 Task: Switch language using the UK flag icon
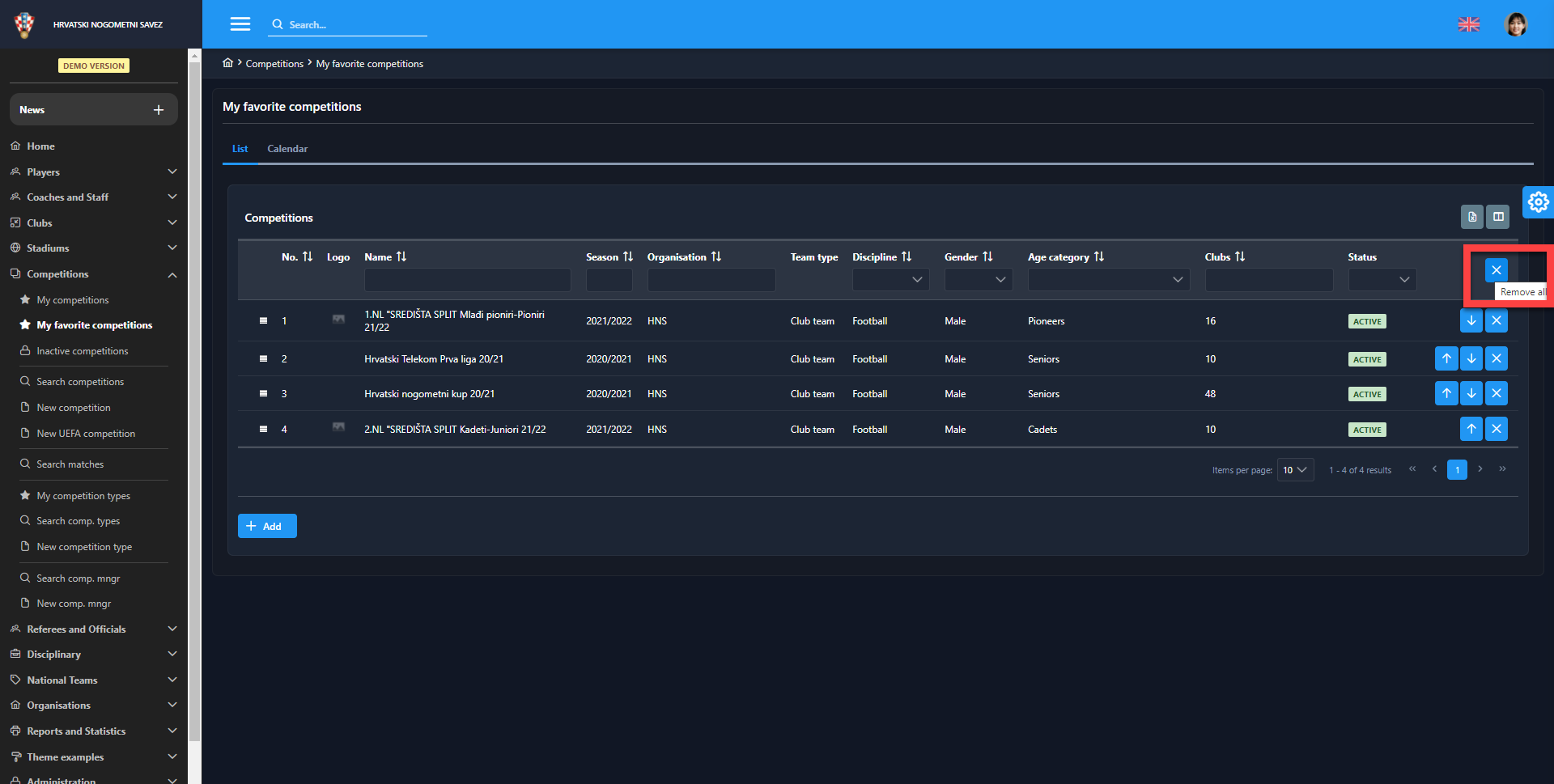click(x=1468, y=24)
